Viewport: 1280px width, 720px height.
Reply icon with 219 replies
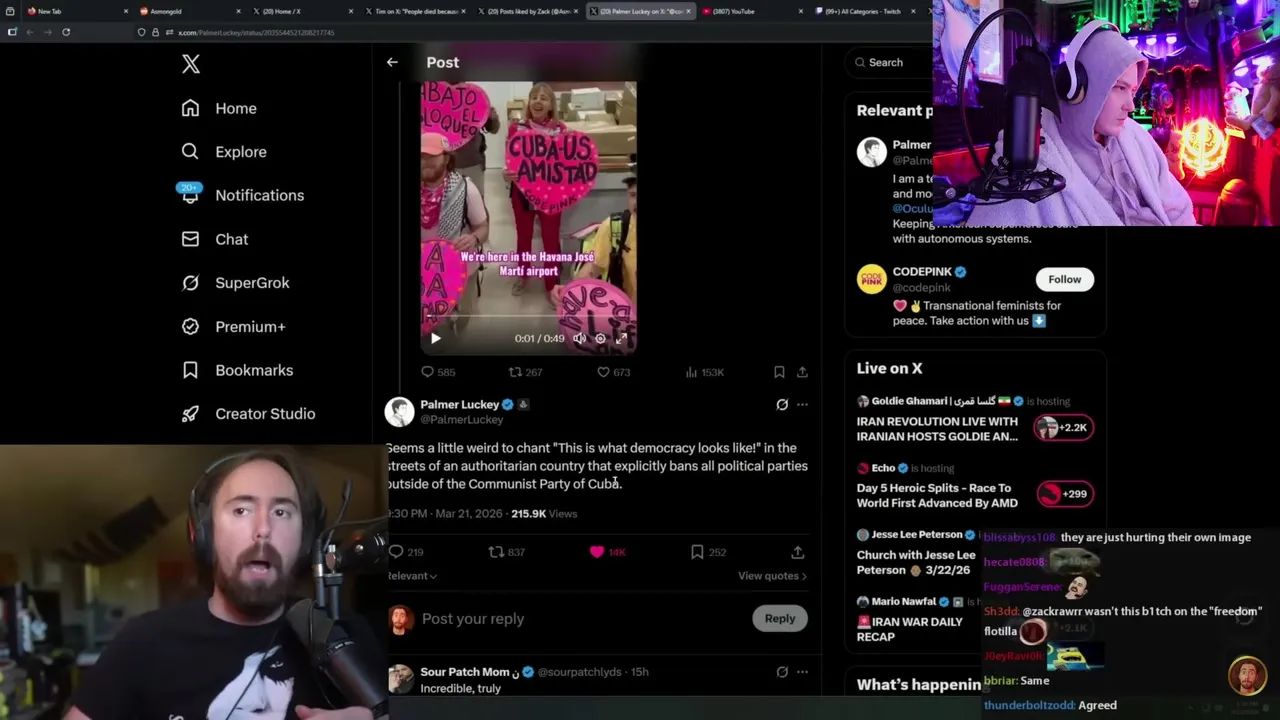pyautogui.click(x=406, y=552)
